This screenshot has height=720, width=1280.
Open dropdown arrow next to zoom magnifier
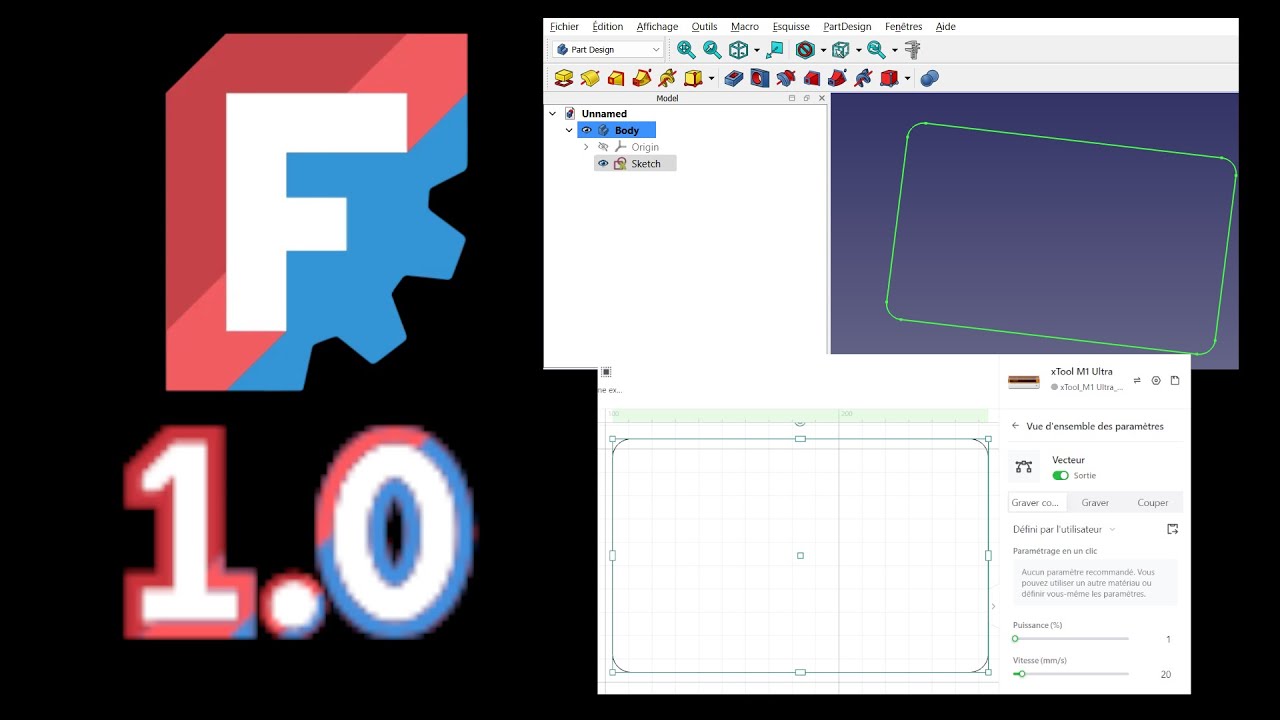click(894, 50)
